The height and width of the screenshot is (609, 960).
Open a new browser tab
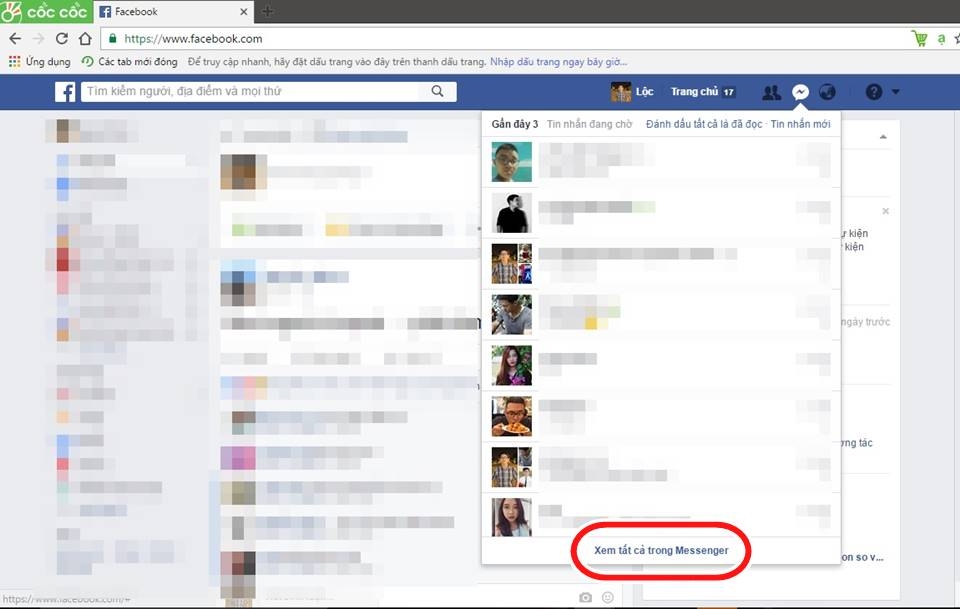(267, 12)
